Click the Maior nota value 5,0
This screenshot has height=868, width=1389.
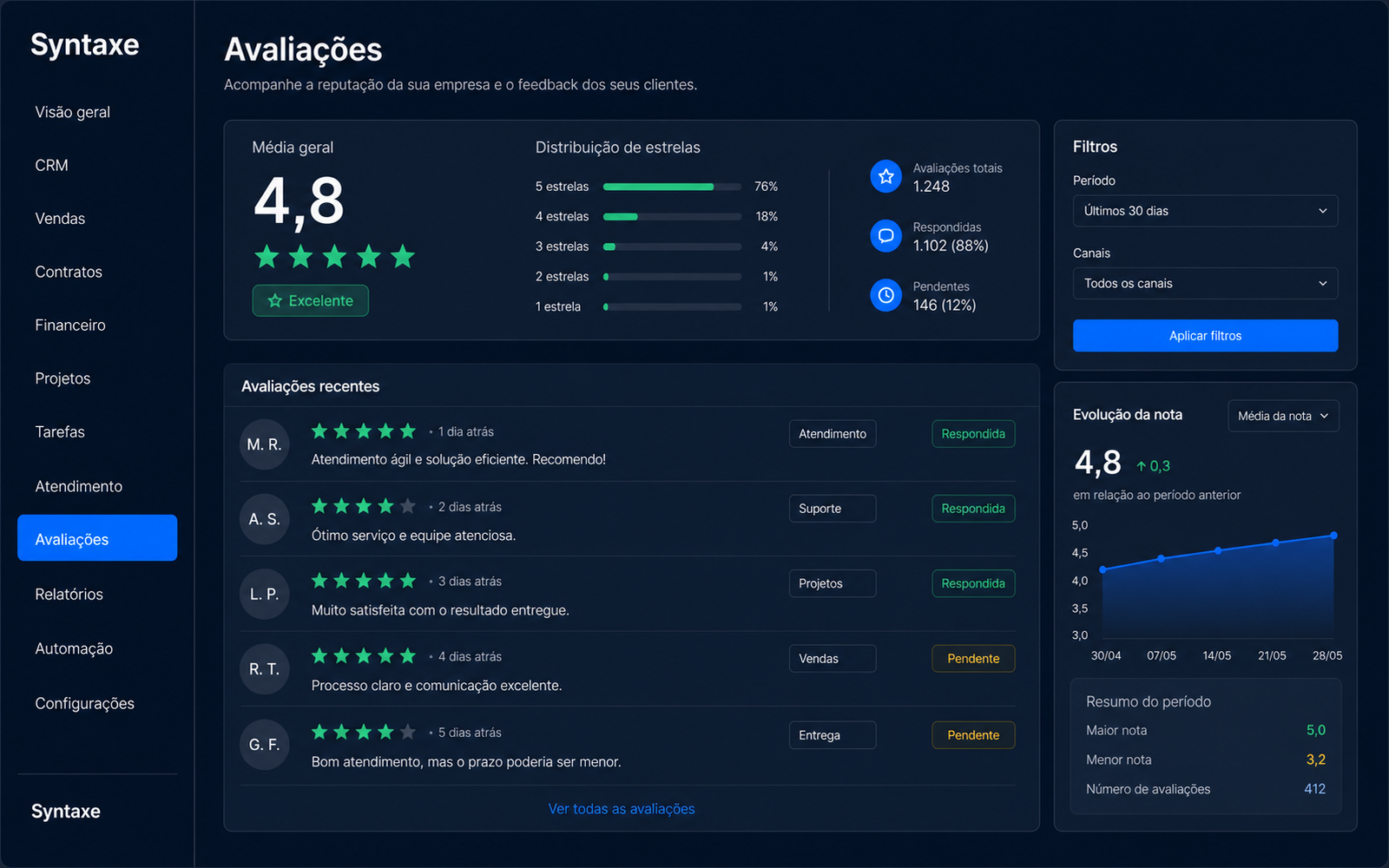point(1316,730)
